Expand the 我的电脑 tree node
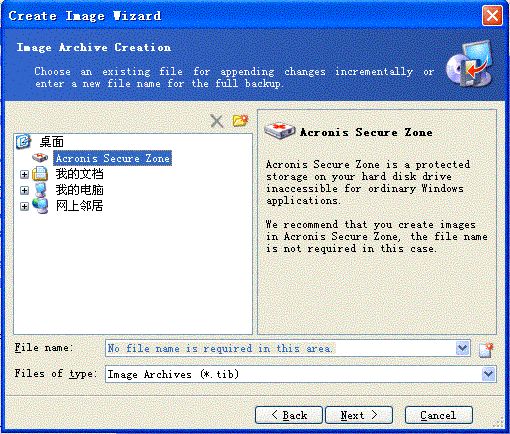 coord(24,190)
